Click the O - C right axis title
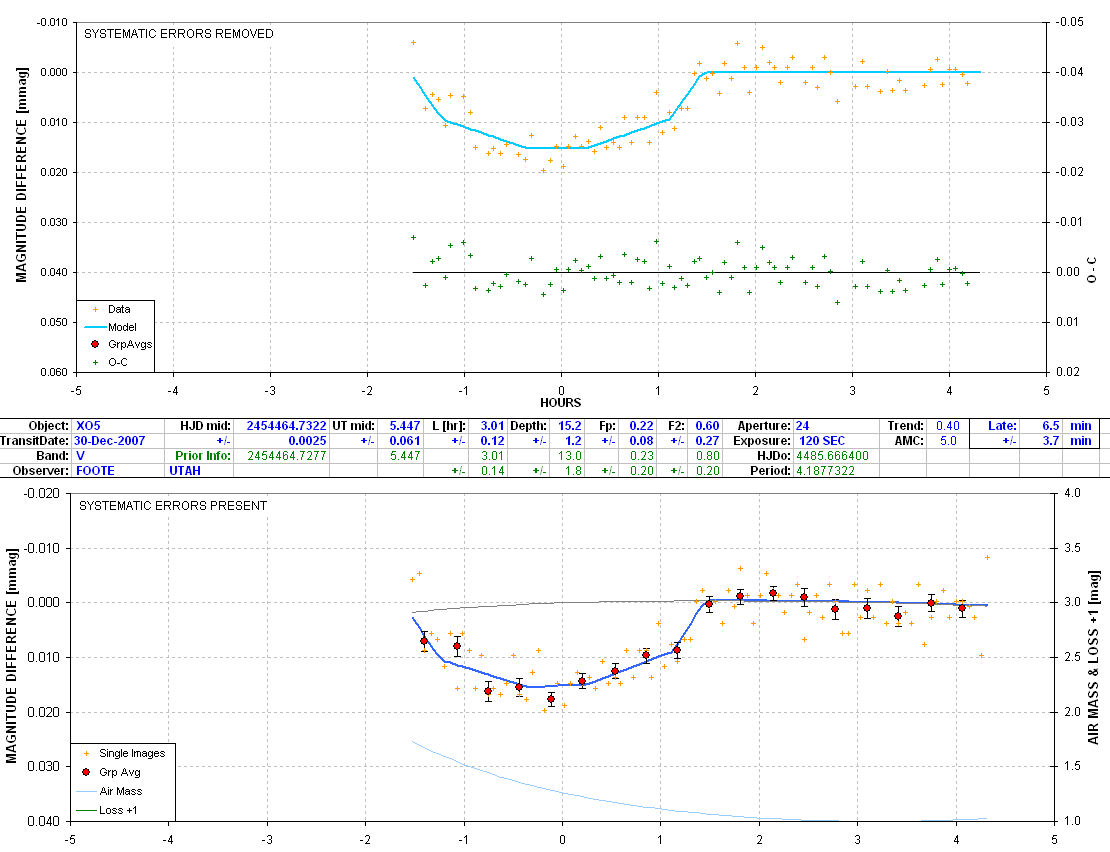This screenshot has width=1110, height=852. [1092, 270]
